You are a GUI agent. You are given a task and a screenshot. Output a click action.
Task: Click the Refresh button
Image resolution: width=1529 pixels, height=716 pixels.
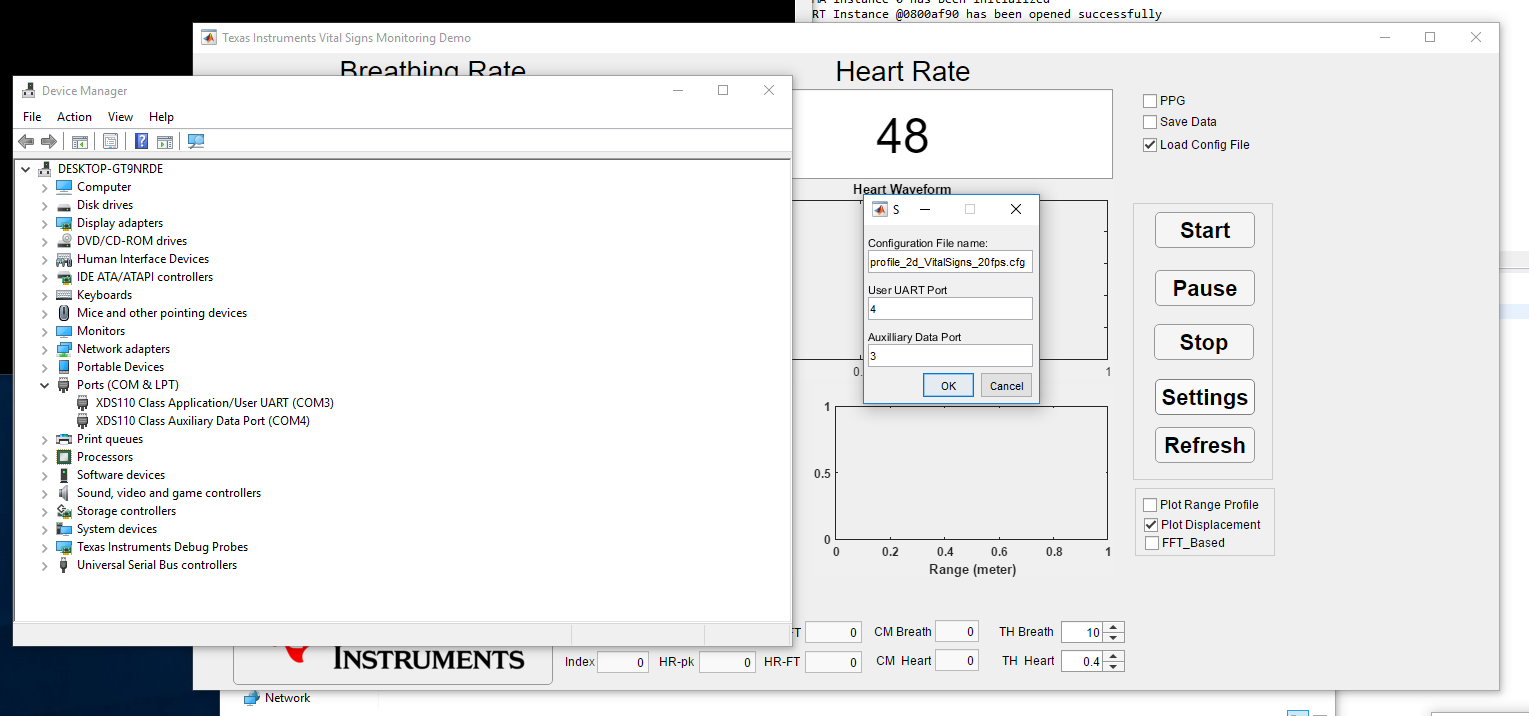[x=1204, y=445]
